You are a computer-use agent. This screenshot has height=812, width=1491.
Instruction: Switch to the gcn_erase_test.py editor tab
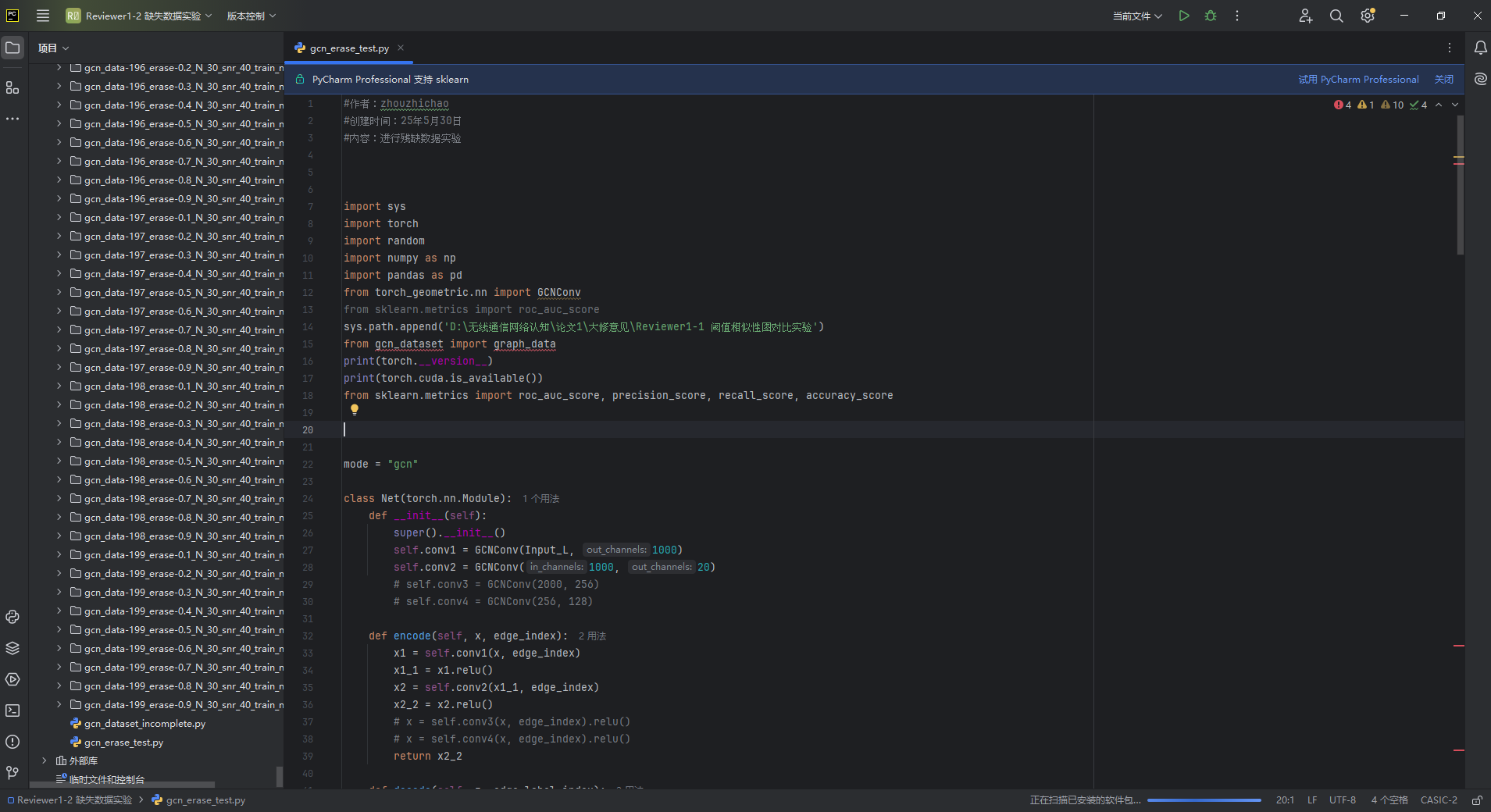(348, 48)
